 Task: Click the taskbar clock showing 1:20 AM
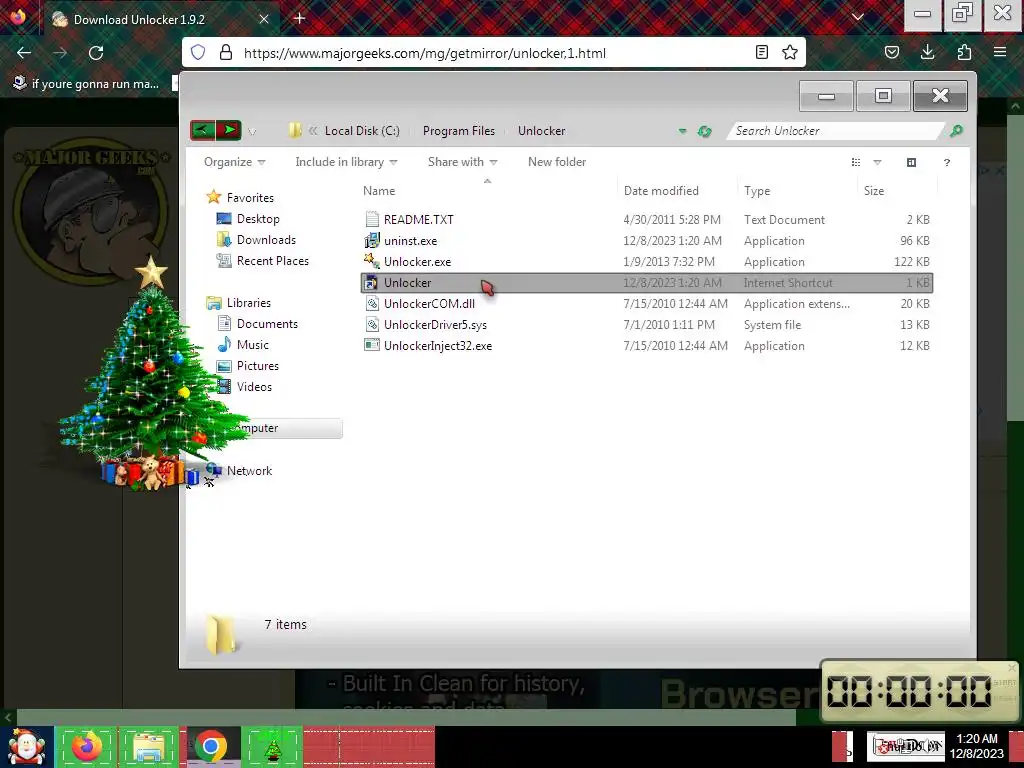coord(976,746)
